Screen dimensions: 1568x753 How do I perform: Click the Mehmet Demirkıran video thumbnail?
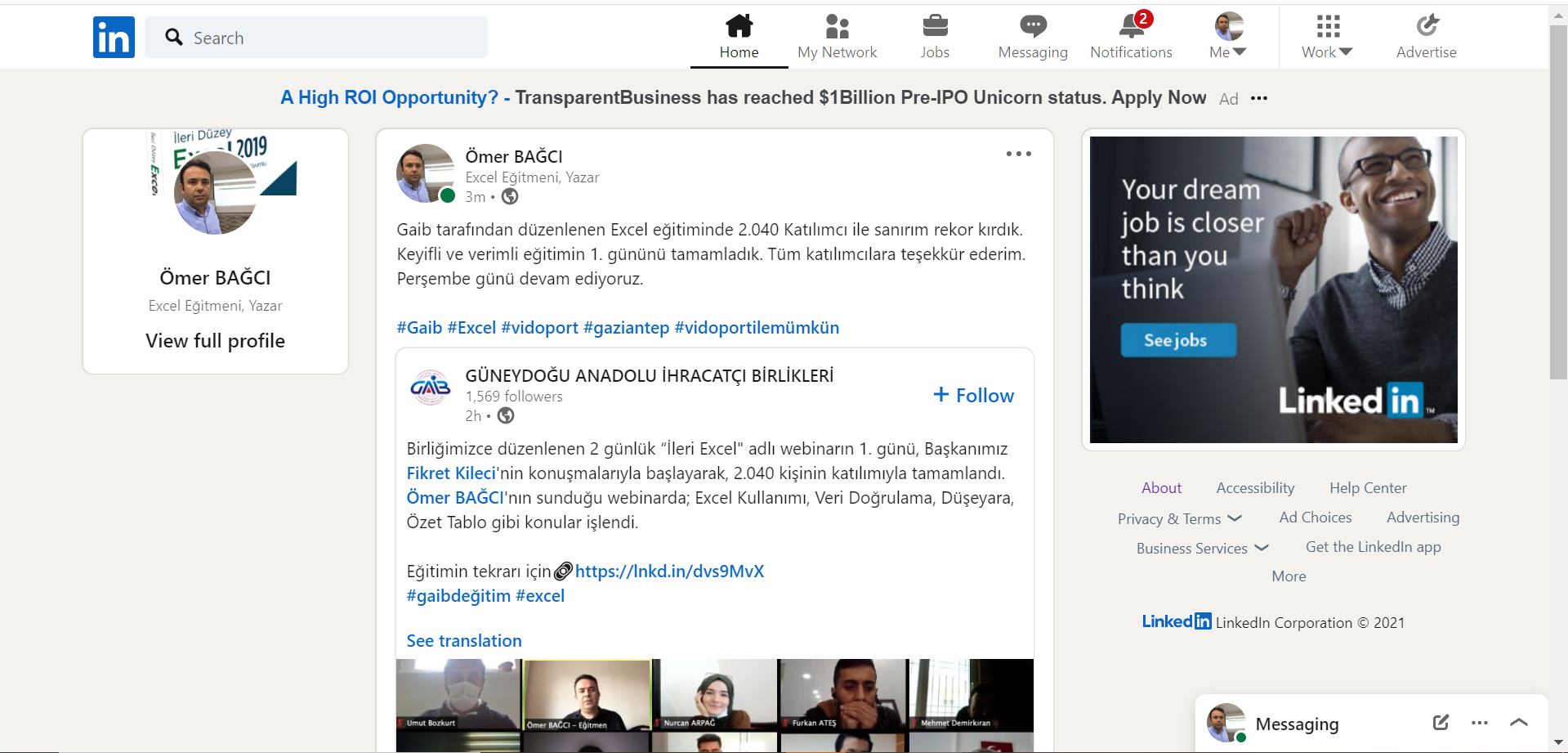point(972,695)
